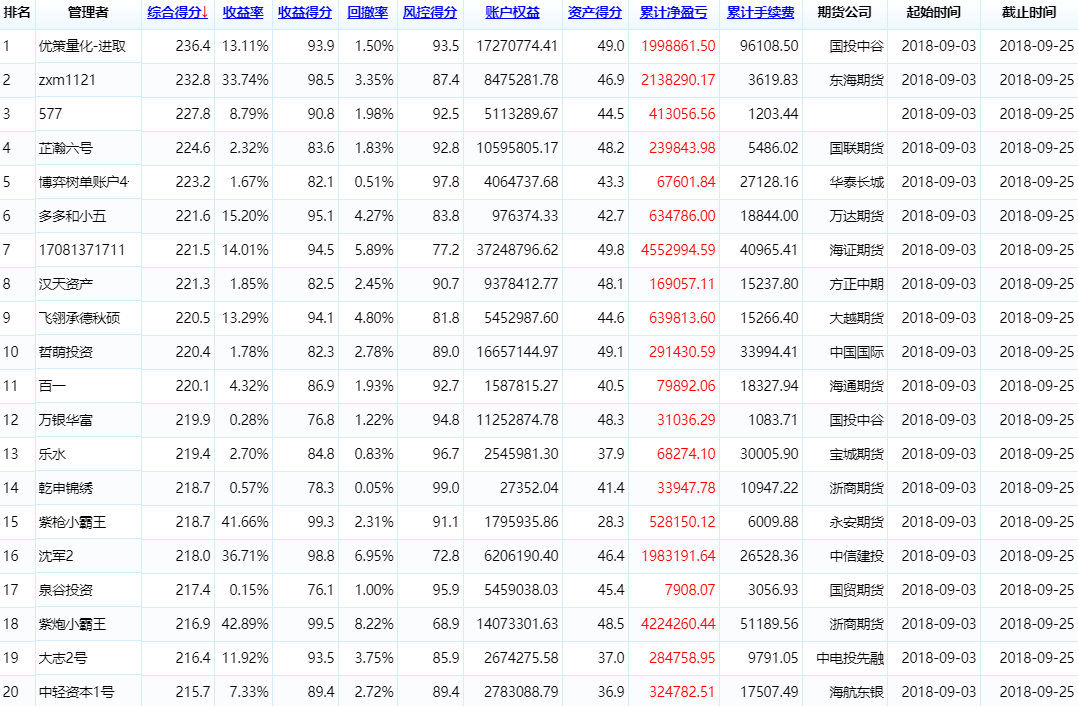The height and width of the screenshot is (706, 1078).
Task: Select manager 芷瀚六号
Action: (x=65, y=148)
